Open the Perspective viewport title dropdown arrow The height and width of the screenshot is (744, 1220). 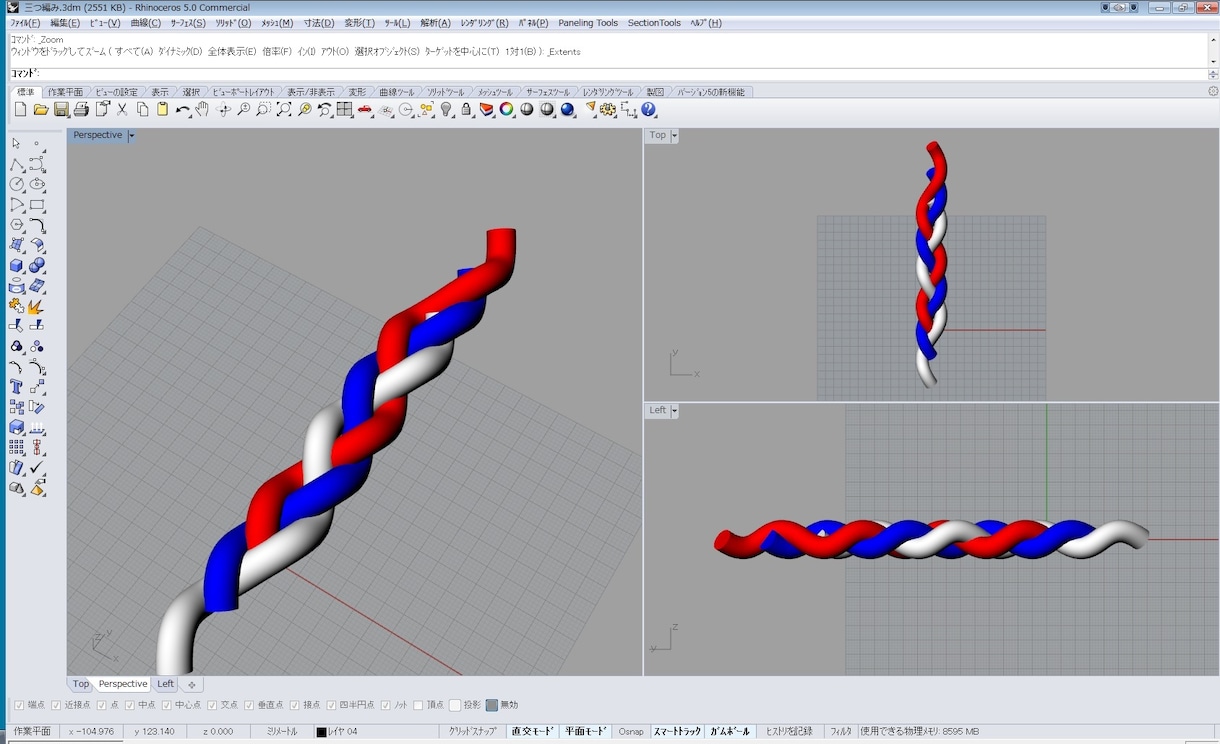pos(131,135)
